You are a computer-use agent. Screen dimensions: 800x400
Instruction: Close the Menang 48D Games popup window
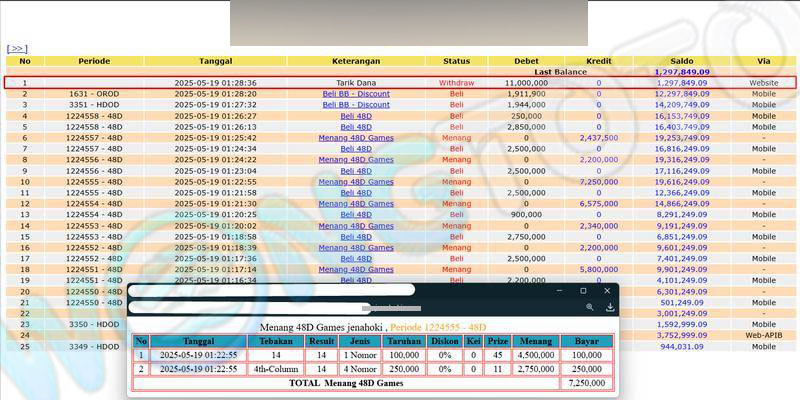606,291
